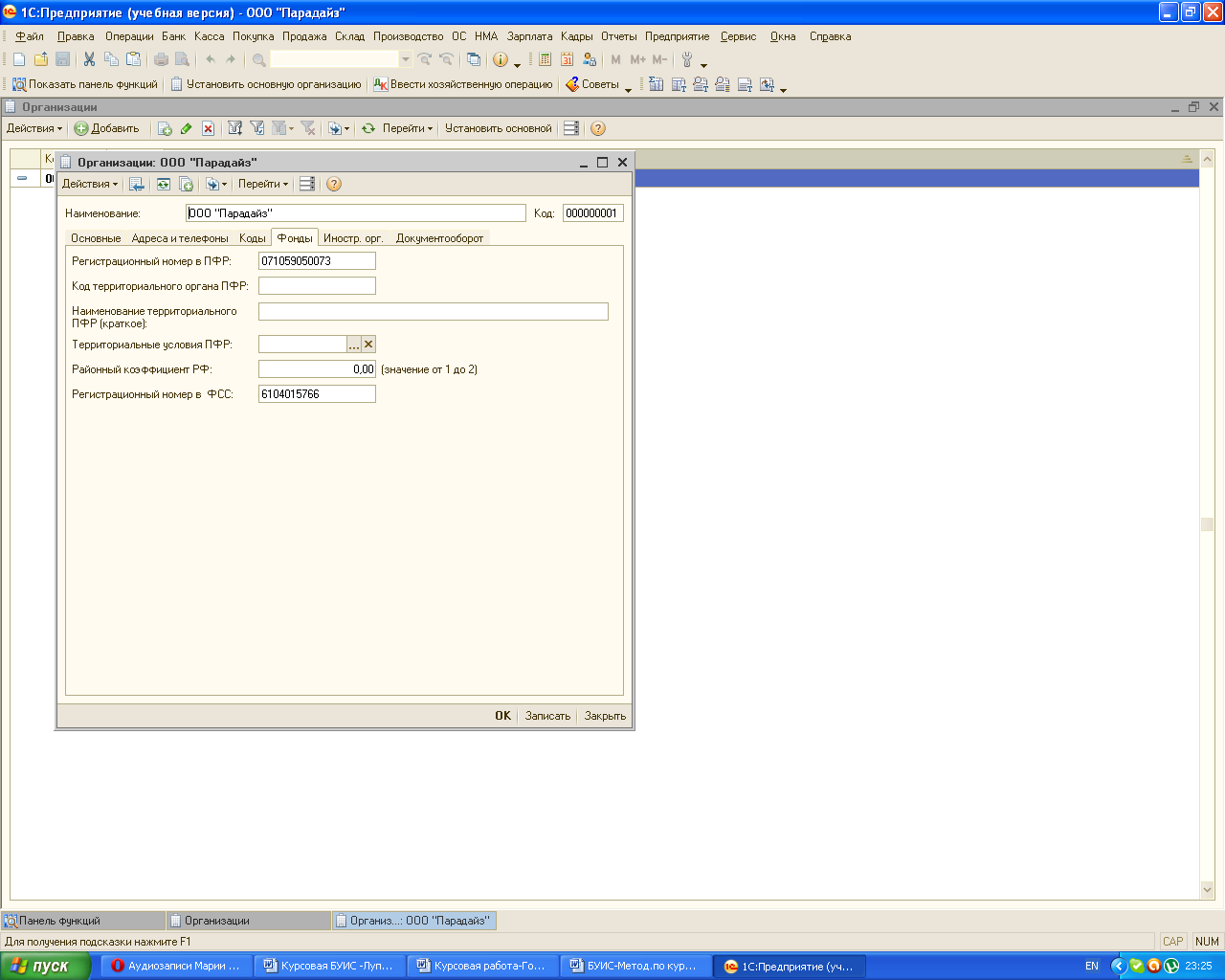This screenshot has height=980, width=1225.
Task: Open the Файл menu
Action: (30, 36)
